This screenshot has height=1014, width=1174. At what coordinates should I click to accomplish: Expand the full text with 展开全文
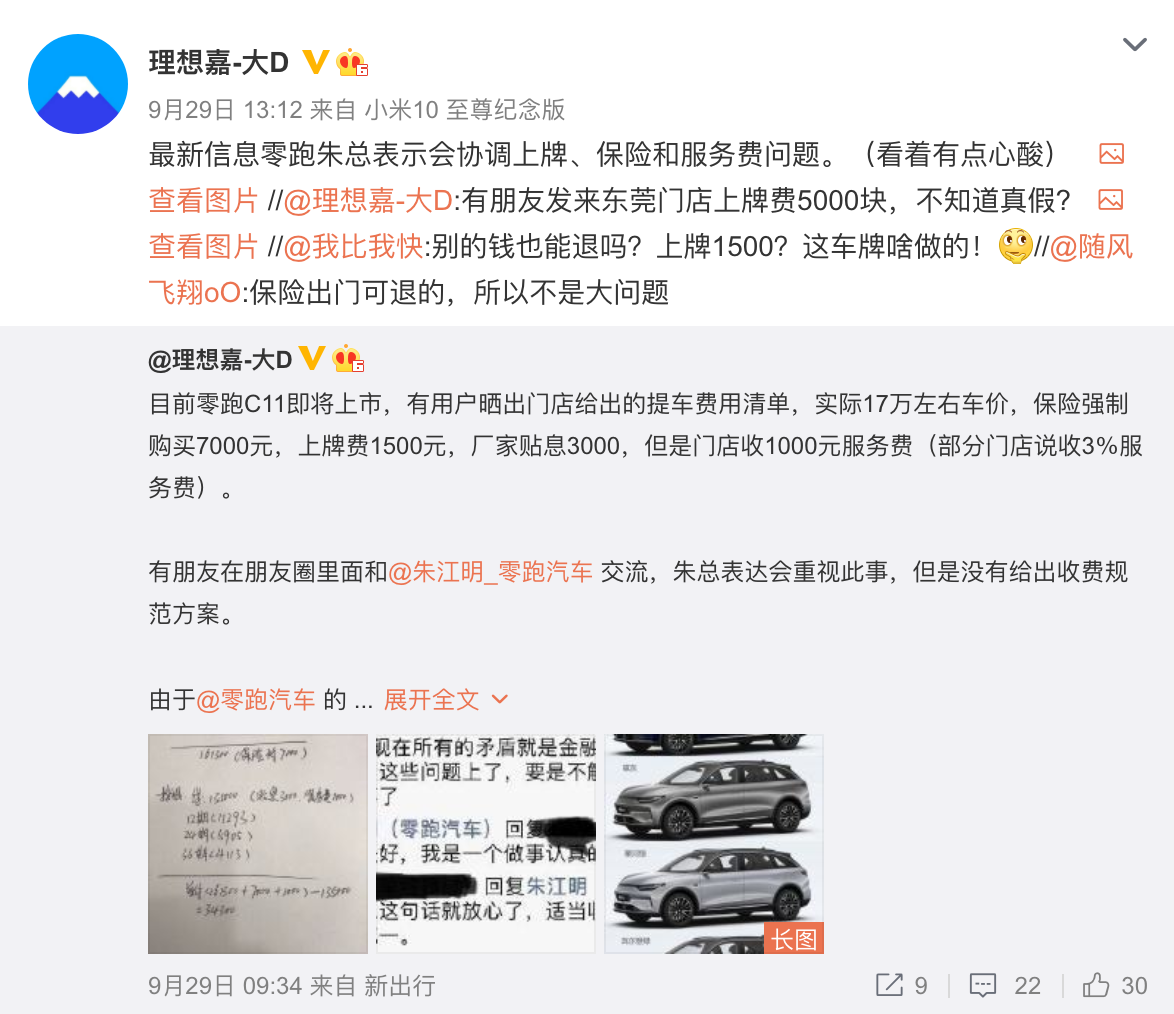coord(445,700)
